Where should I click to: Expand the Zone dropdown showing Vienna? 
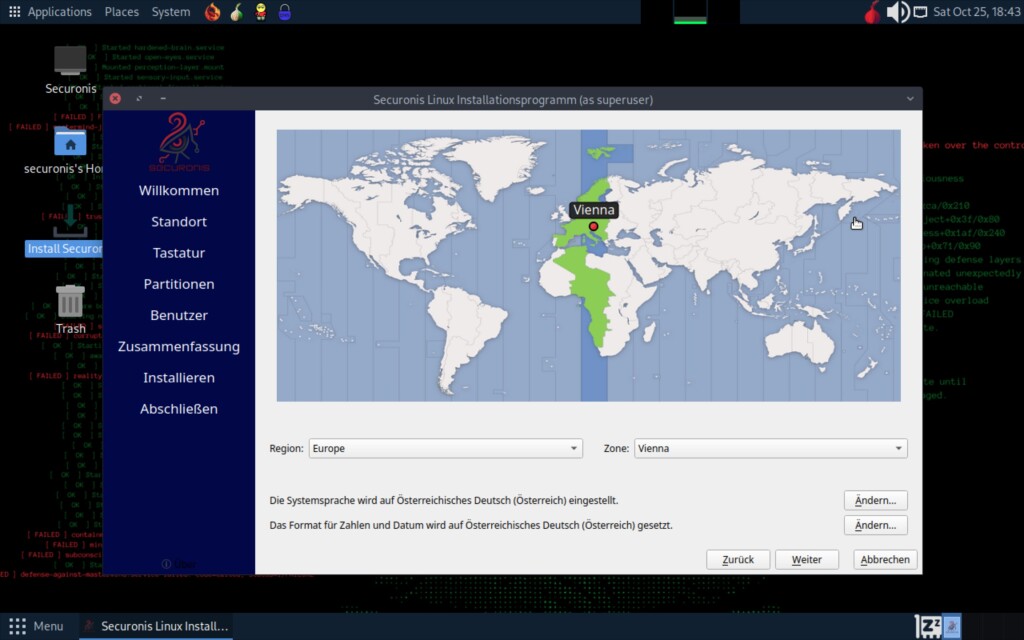click(x=770, y=449)
